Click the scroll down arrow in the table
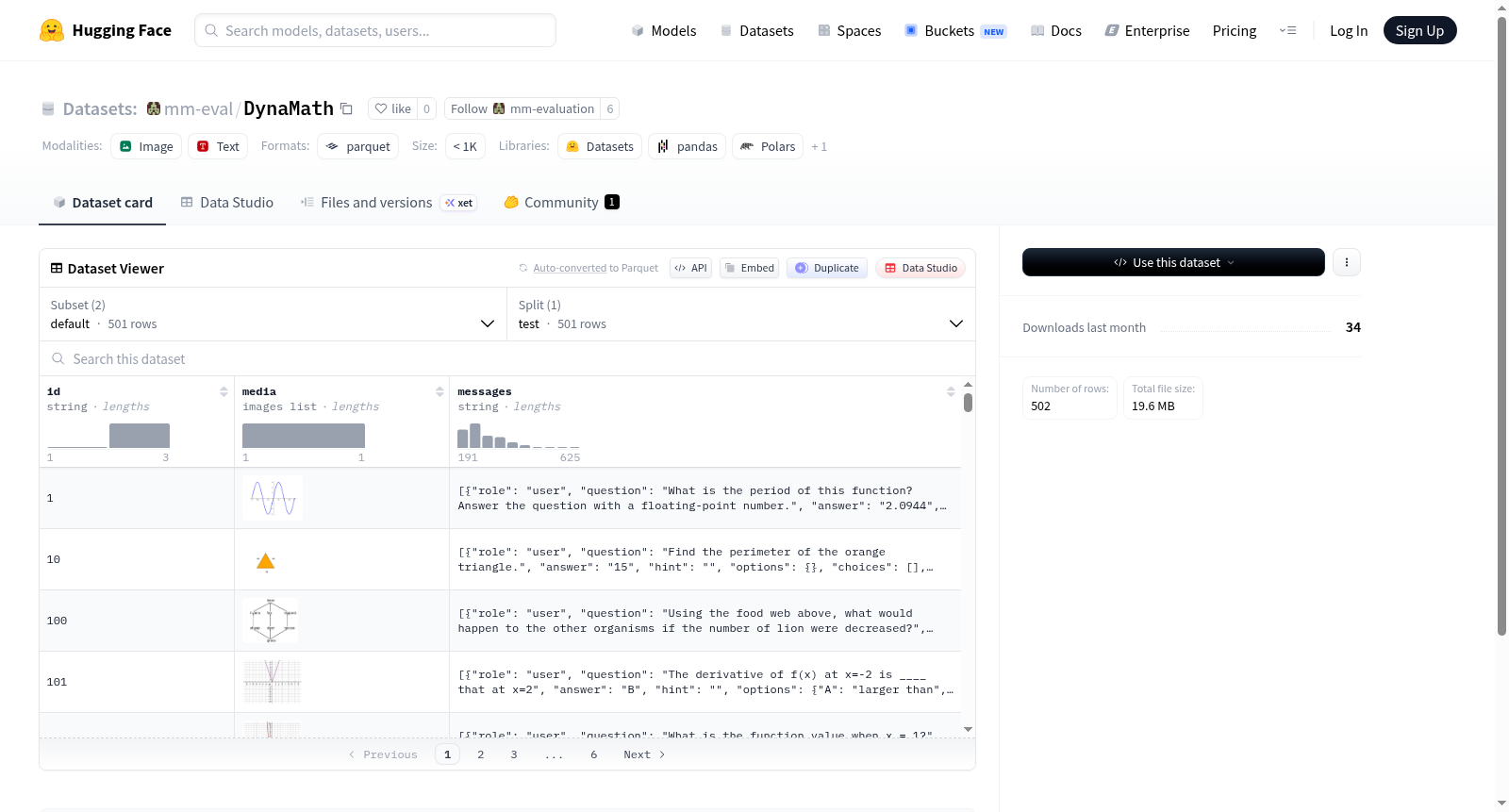The image size is (1509, 812). click(968, 729)
